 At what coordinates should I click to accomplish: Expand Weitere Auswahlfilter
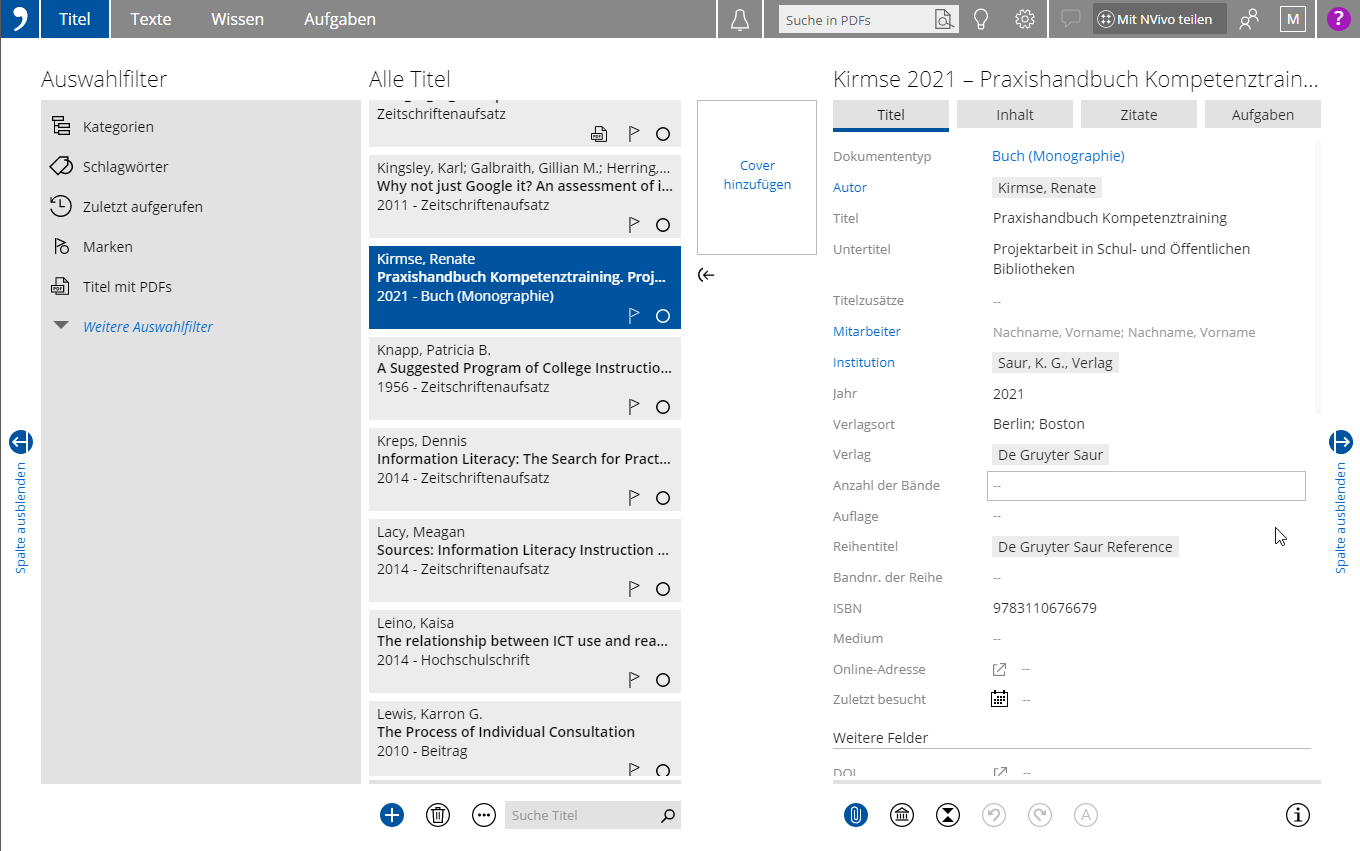click(x=147, y=327)
